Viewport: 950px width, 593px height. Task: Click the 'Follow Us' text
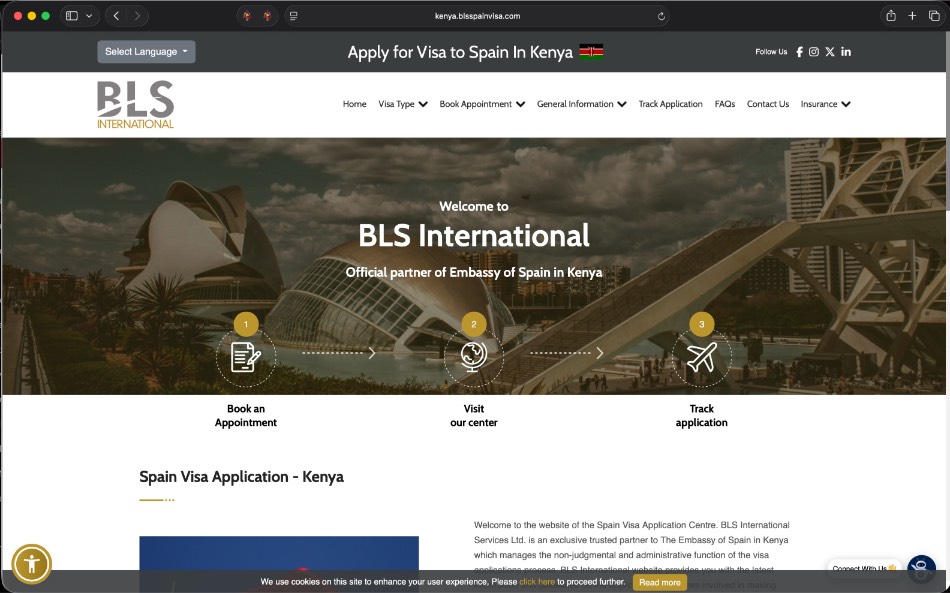(x=771, y=52)
